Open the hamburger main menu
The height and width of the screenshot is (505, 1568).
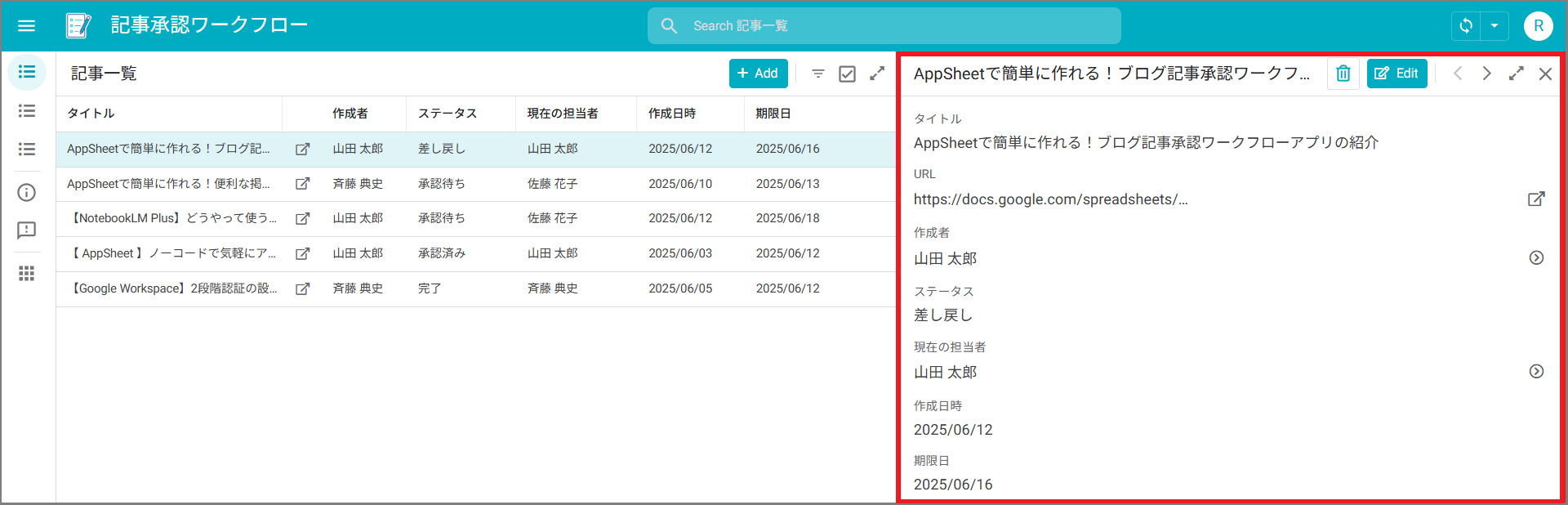26,25
